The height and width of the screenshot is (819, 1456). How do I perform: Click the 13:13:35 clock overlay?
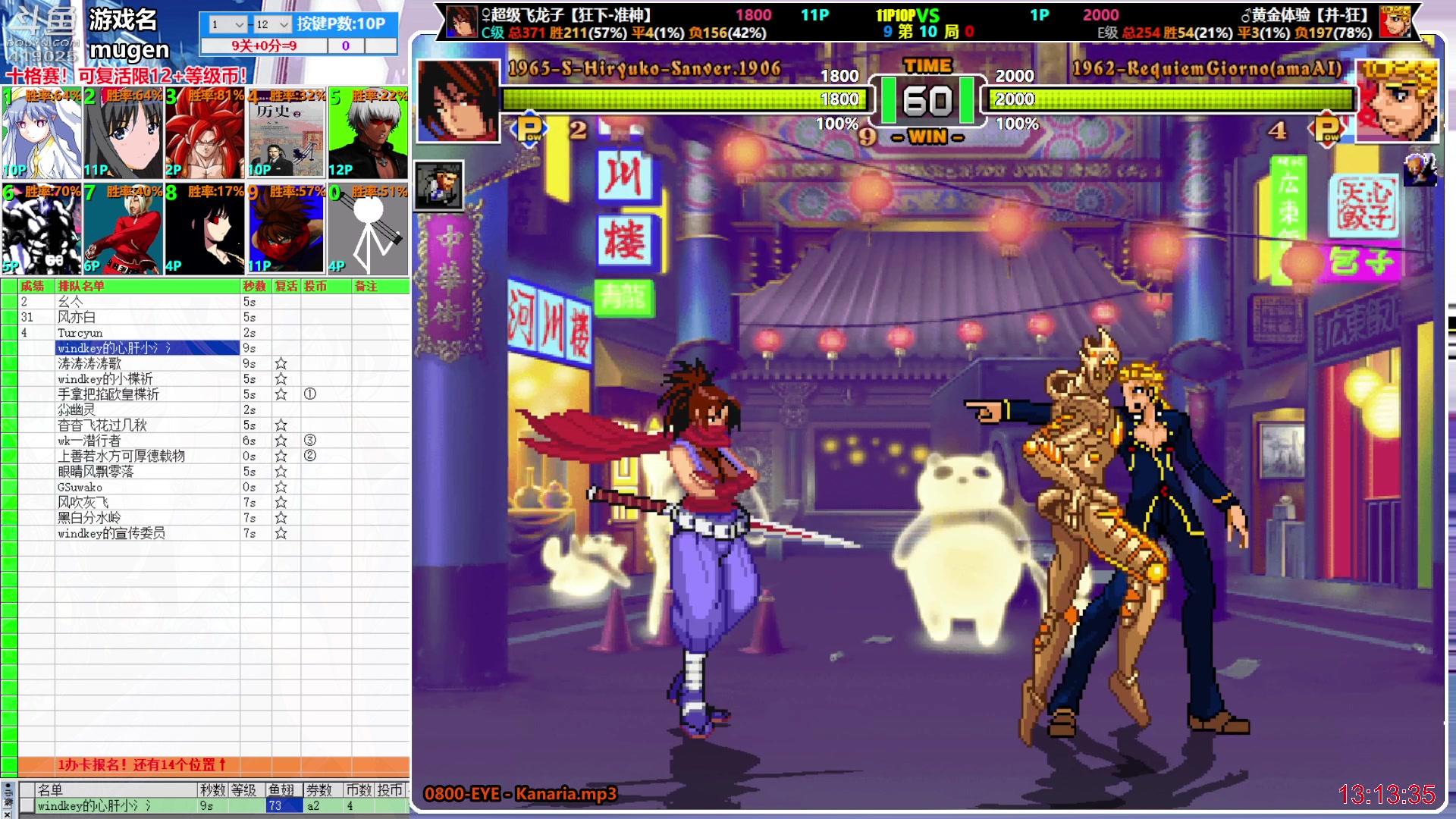pyautogui.click(x=1386, y=794)
